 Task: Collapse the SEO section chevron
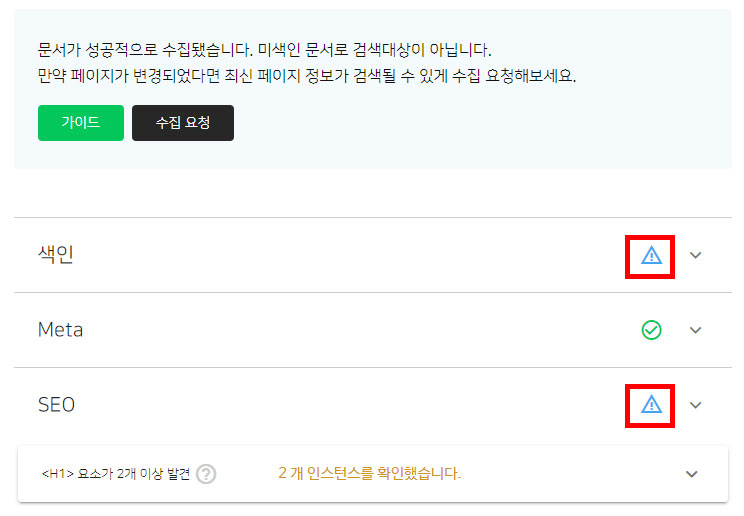tap(695, 405)
